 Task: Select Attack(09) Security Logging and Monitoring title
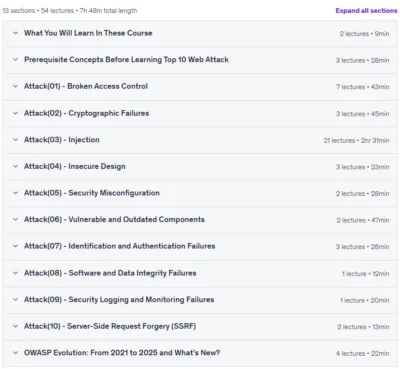(x=119, y=300)
